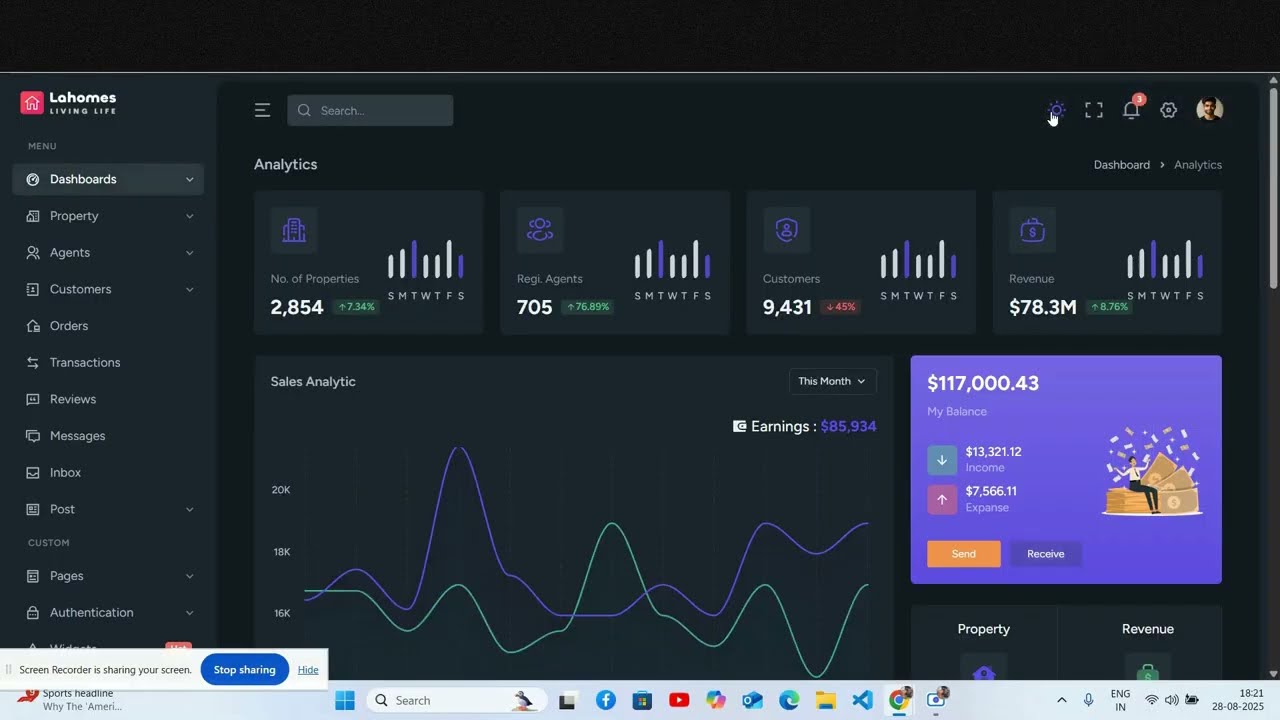Viewport: 1280px width, 720px height.
Task: Click the Stop sharing button
Action: [x=244, y=670]
